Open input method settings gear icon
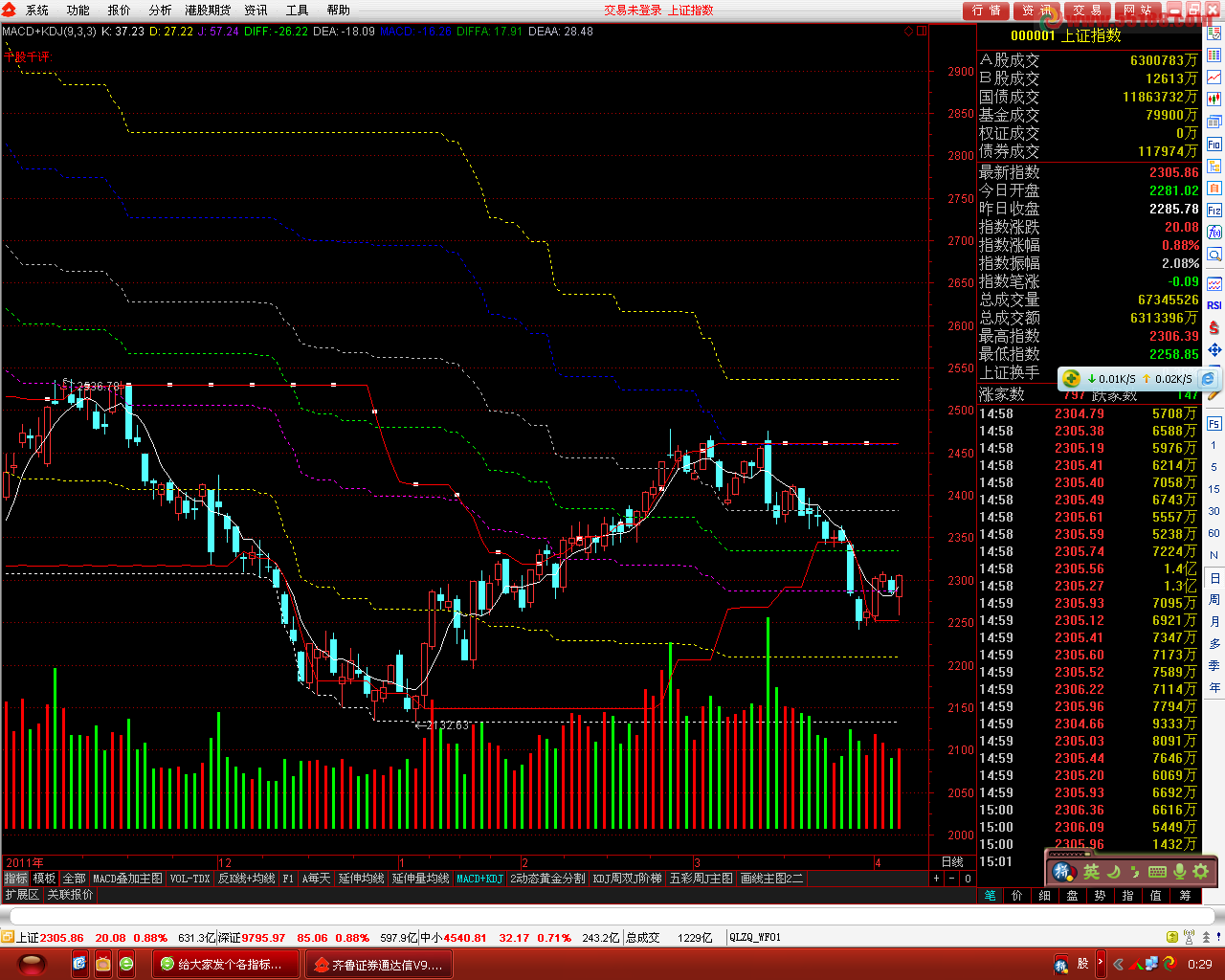This screenshot has width=1225, height=980. click(1201, 872)
